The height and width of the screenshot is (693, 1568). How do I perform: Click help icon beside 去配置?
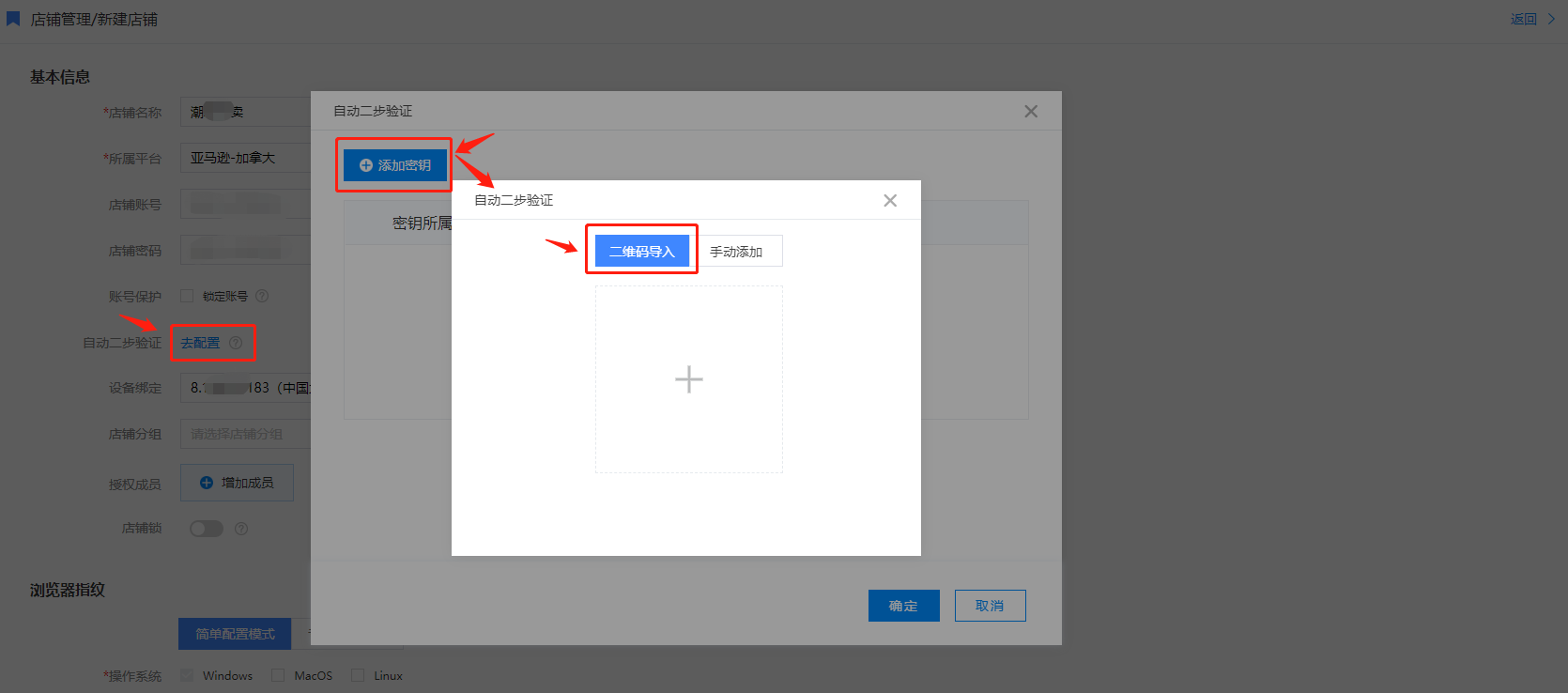click(236, 343)
